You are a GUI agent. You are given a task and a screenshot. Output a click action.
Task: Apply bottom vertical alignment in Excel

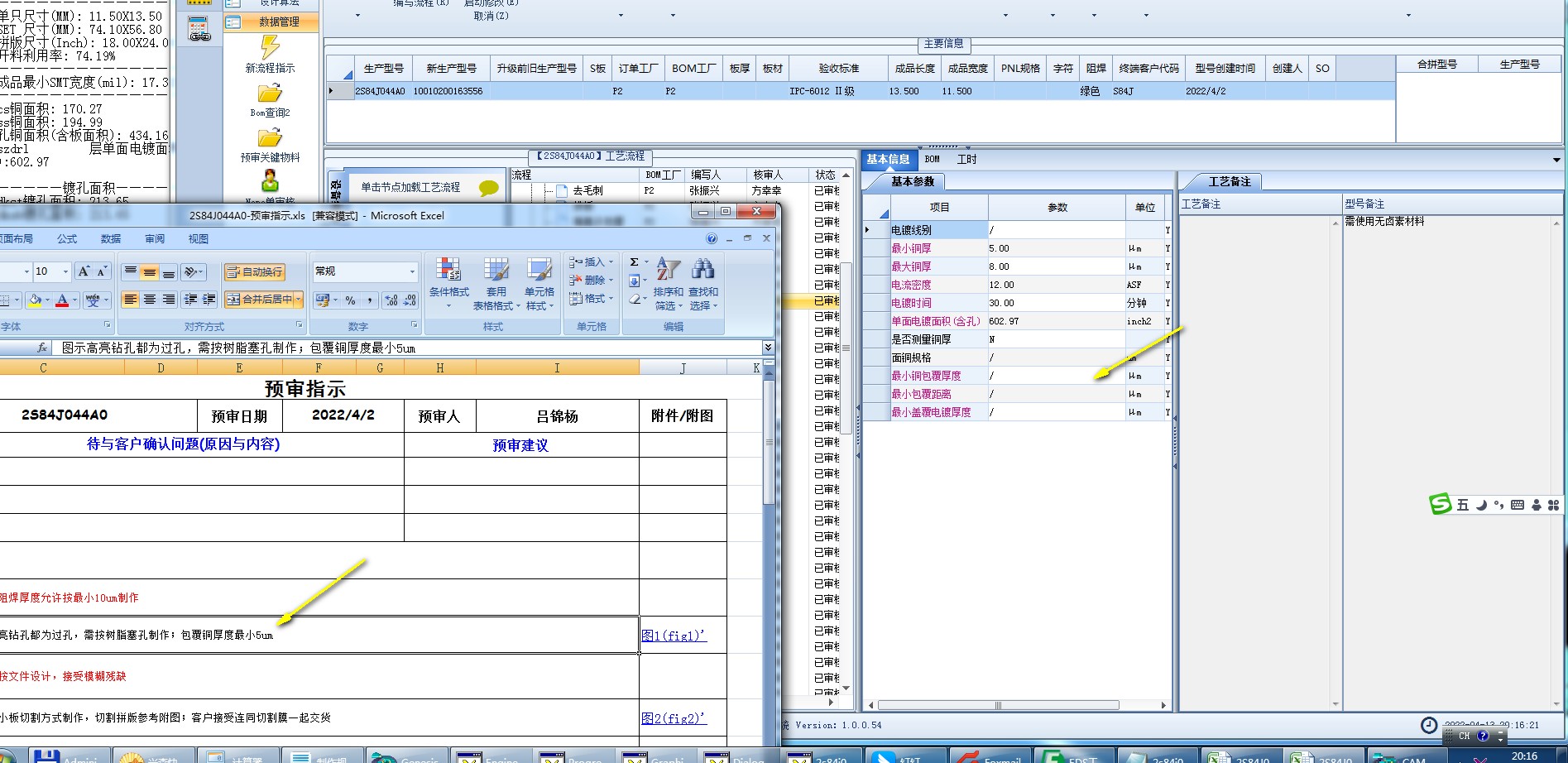coord(169,271)
